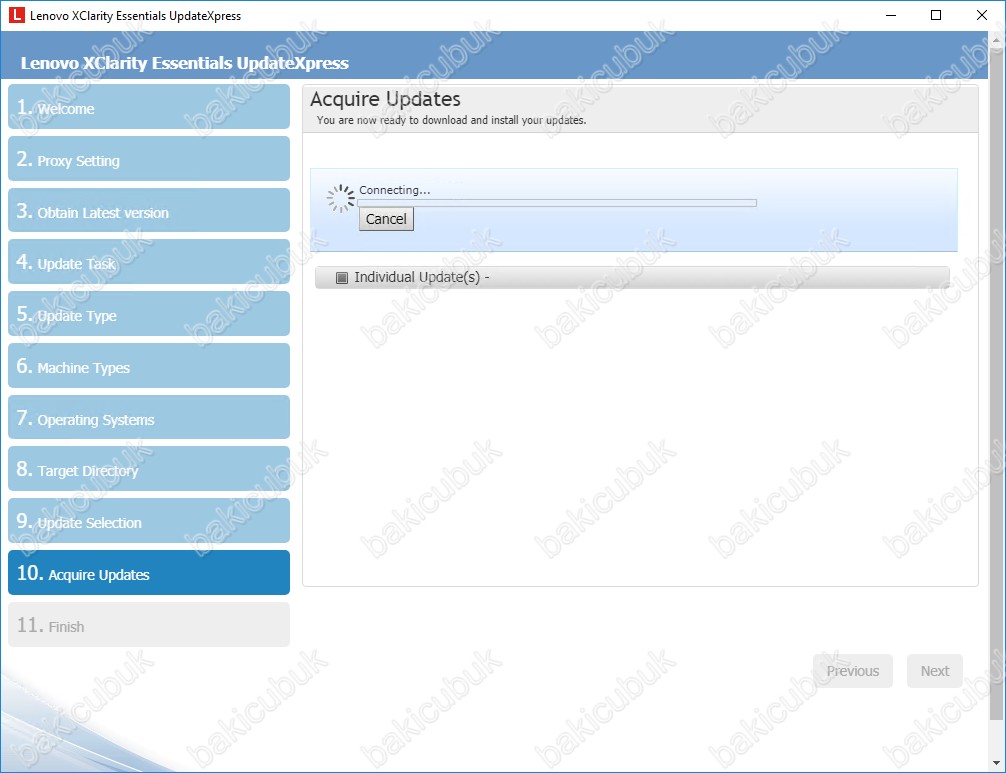Click the active step 10 Acquire Updates
This screenshot has height=773, width=1006.
tap(149, 573)
